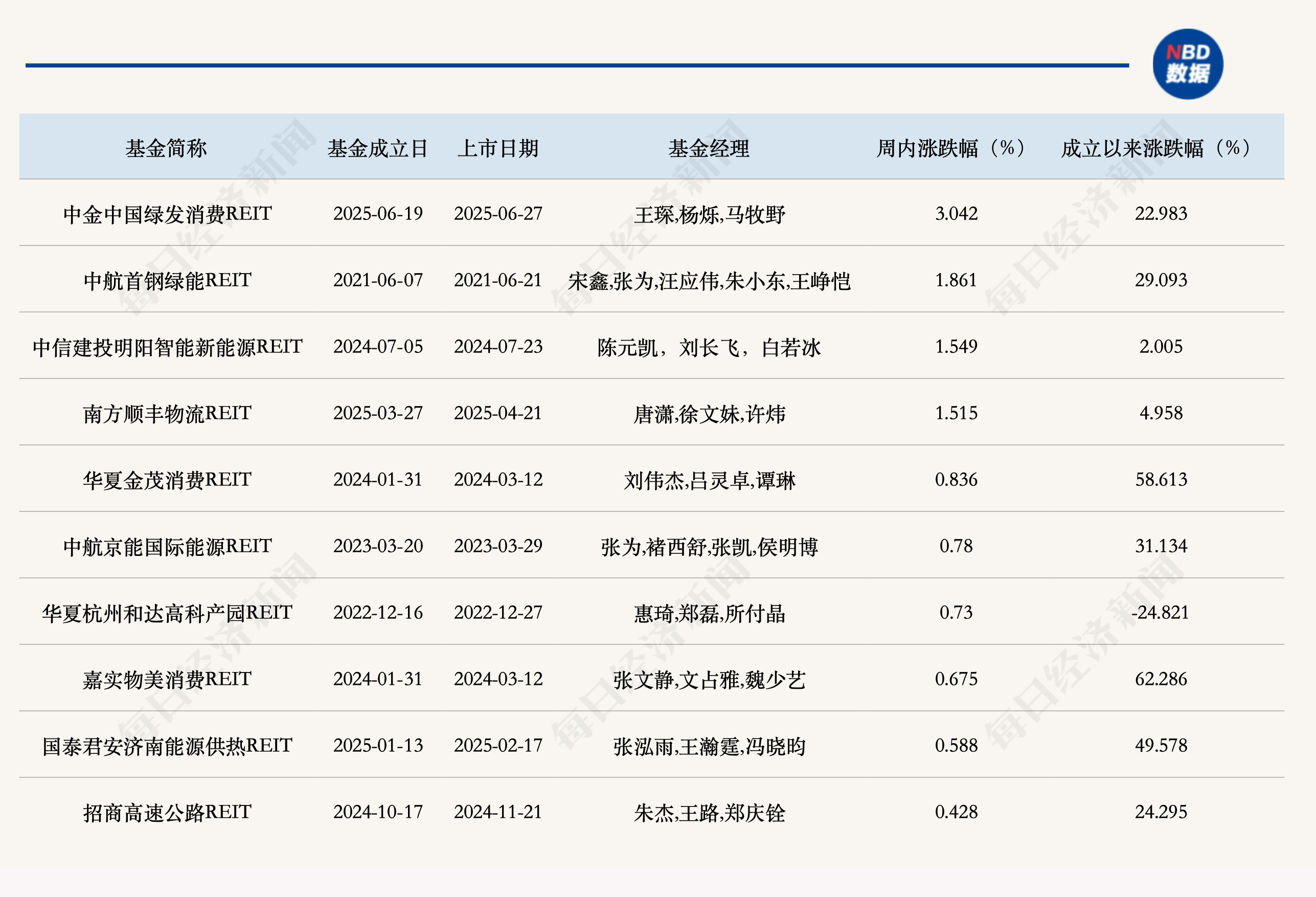Image resolution: width=1316 pixels, height=897 pixels.
Task: Click listing date 2021-06-21
Action: (x=498, y=280)
